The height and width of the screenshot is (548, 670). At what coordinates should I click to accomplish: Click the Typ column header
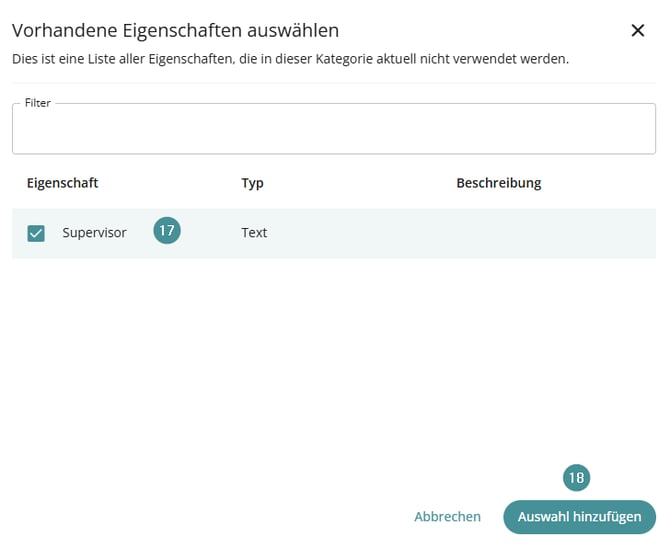point(252,183)
